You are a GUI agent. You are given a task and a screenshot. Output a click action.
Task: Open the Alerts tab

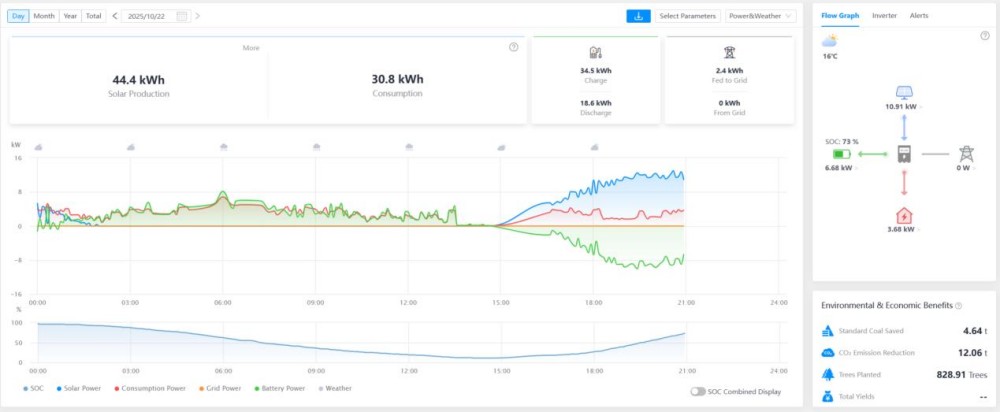pos(919,16)
